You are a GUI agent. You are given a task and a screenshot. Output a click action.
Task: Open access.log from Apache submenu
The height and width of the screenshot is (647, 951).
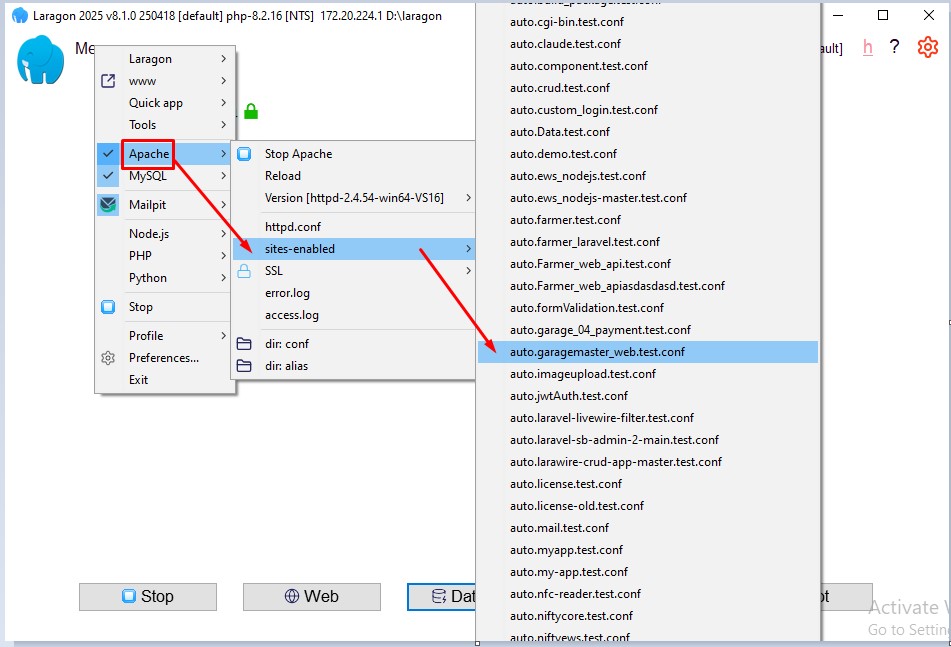click(x=354, y=315)
